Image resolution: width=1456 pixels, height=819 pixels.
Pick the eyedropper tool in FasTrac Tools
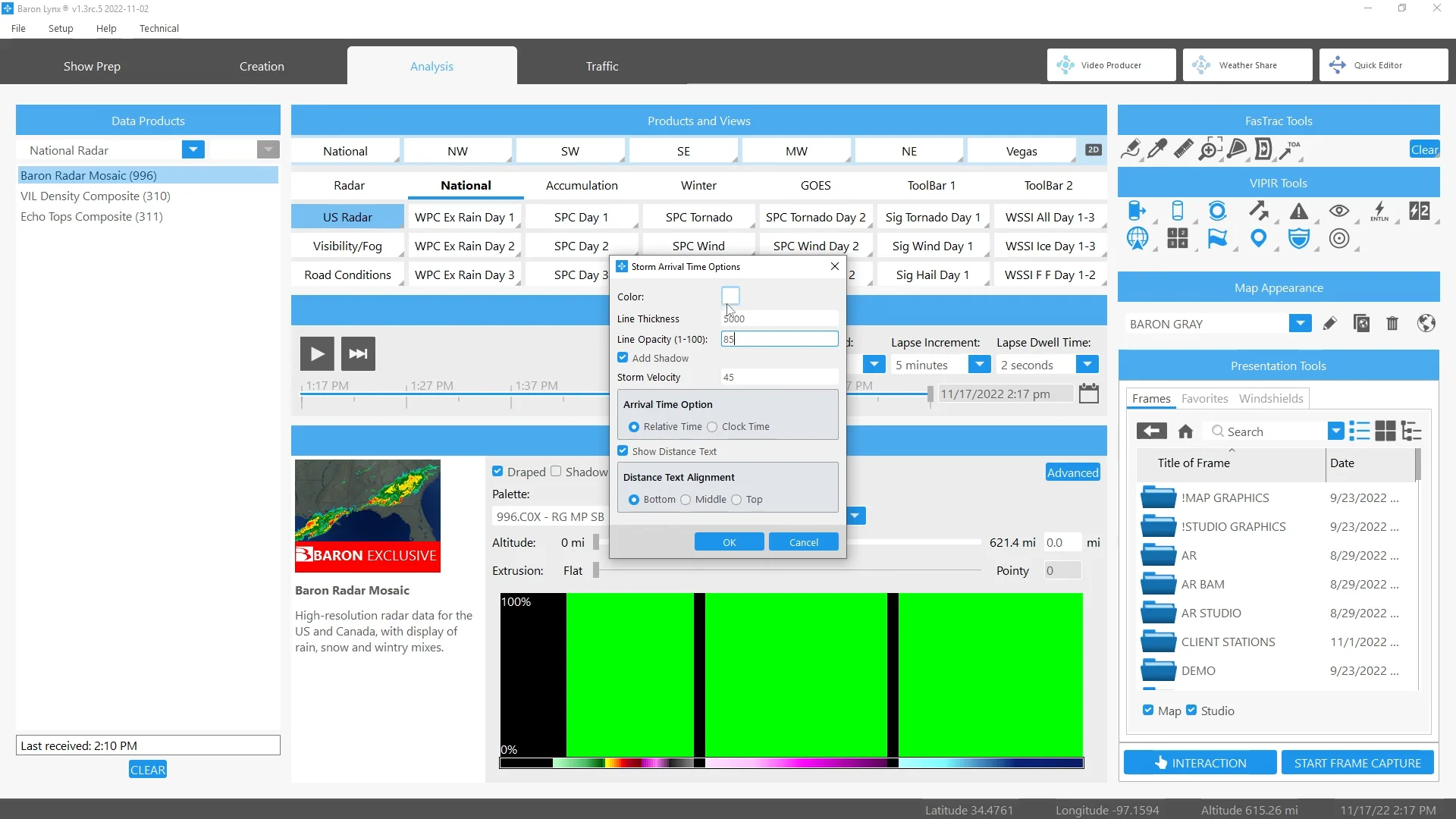click(1156, 149)
